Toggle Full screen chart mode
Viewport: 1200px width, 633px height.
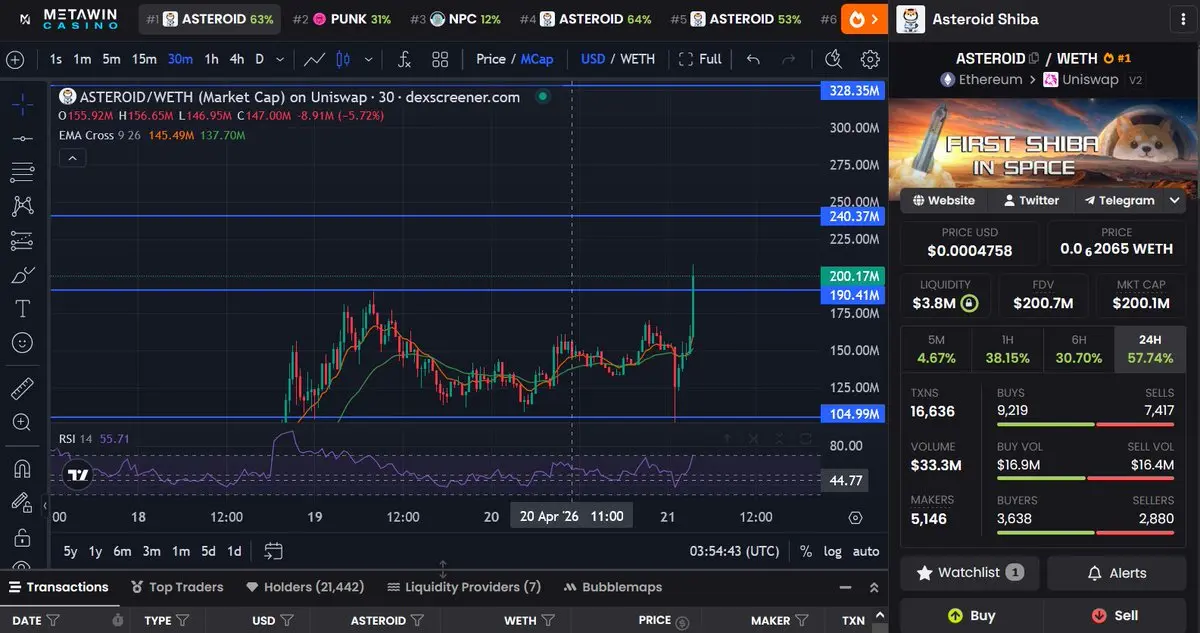[x=700, y=59]
